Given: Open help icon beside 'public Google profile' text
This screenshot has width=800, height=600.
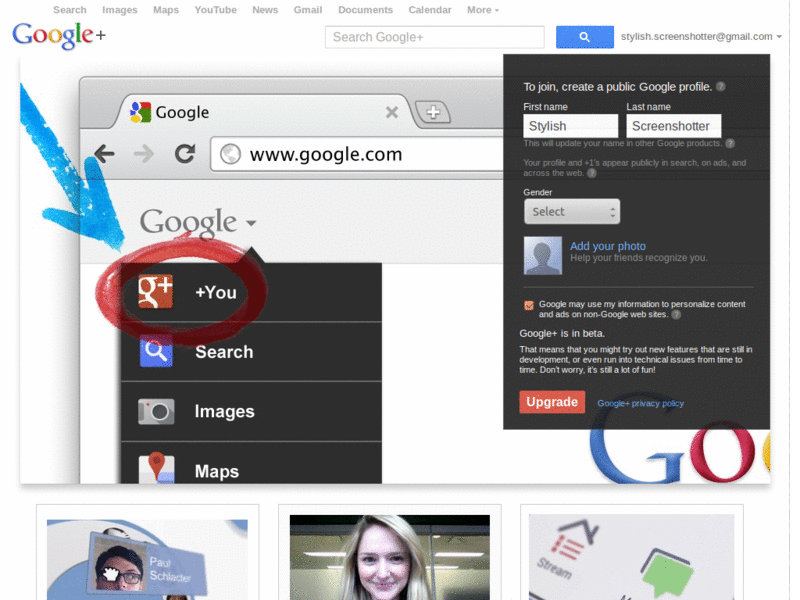Looking at the screenshot, I should coord(721,87).
